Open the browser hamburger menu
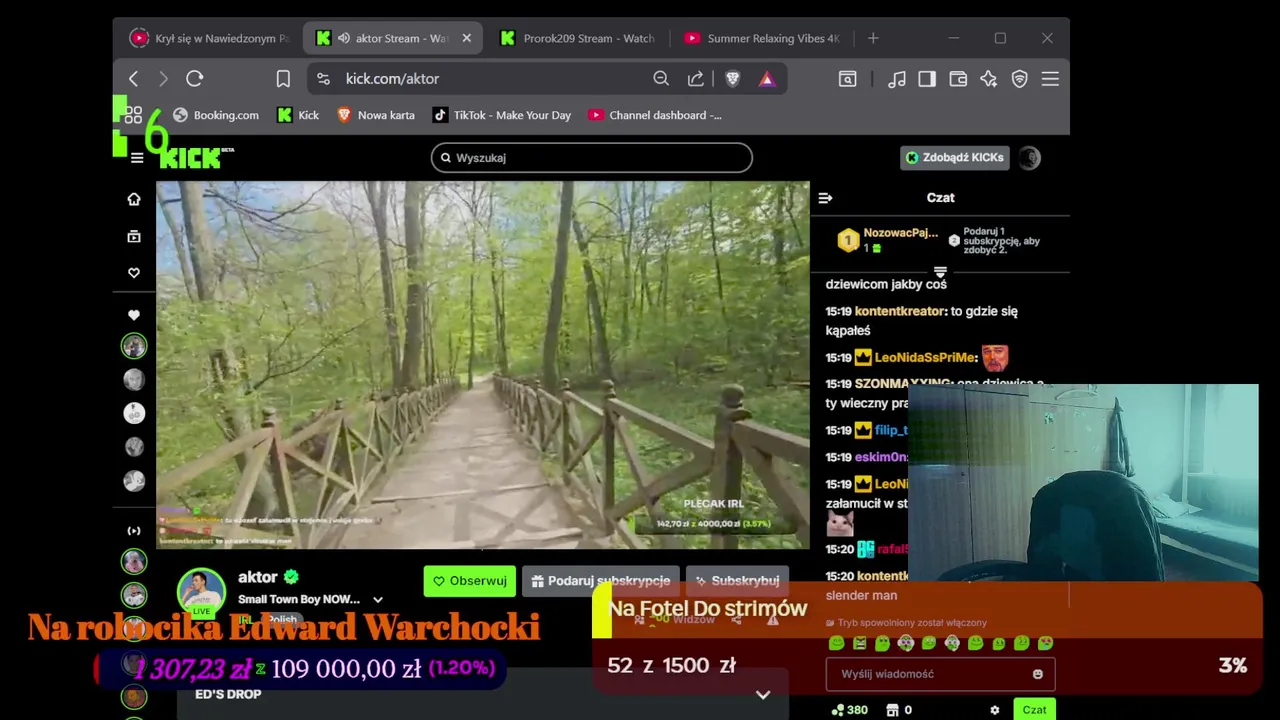Image resolution: width=1280 pixels, height=720 pixels. point(1050,79)
